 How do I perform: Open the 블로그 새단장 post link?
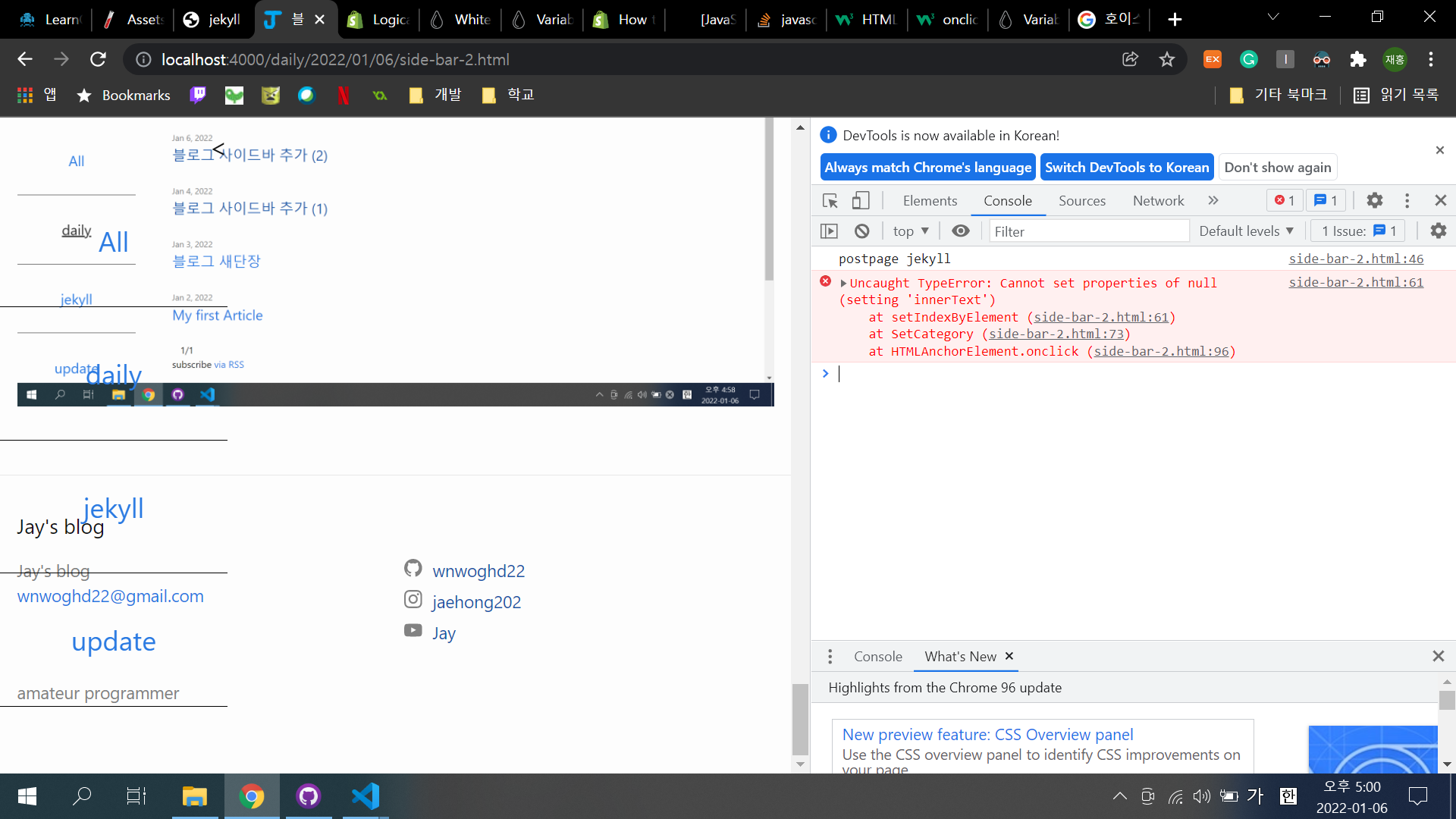tap(216, 262)
